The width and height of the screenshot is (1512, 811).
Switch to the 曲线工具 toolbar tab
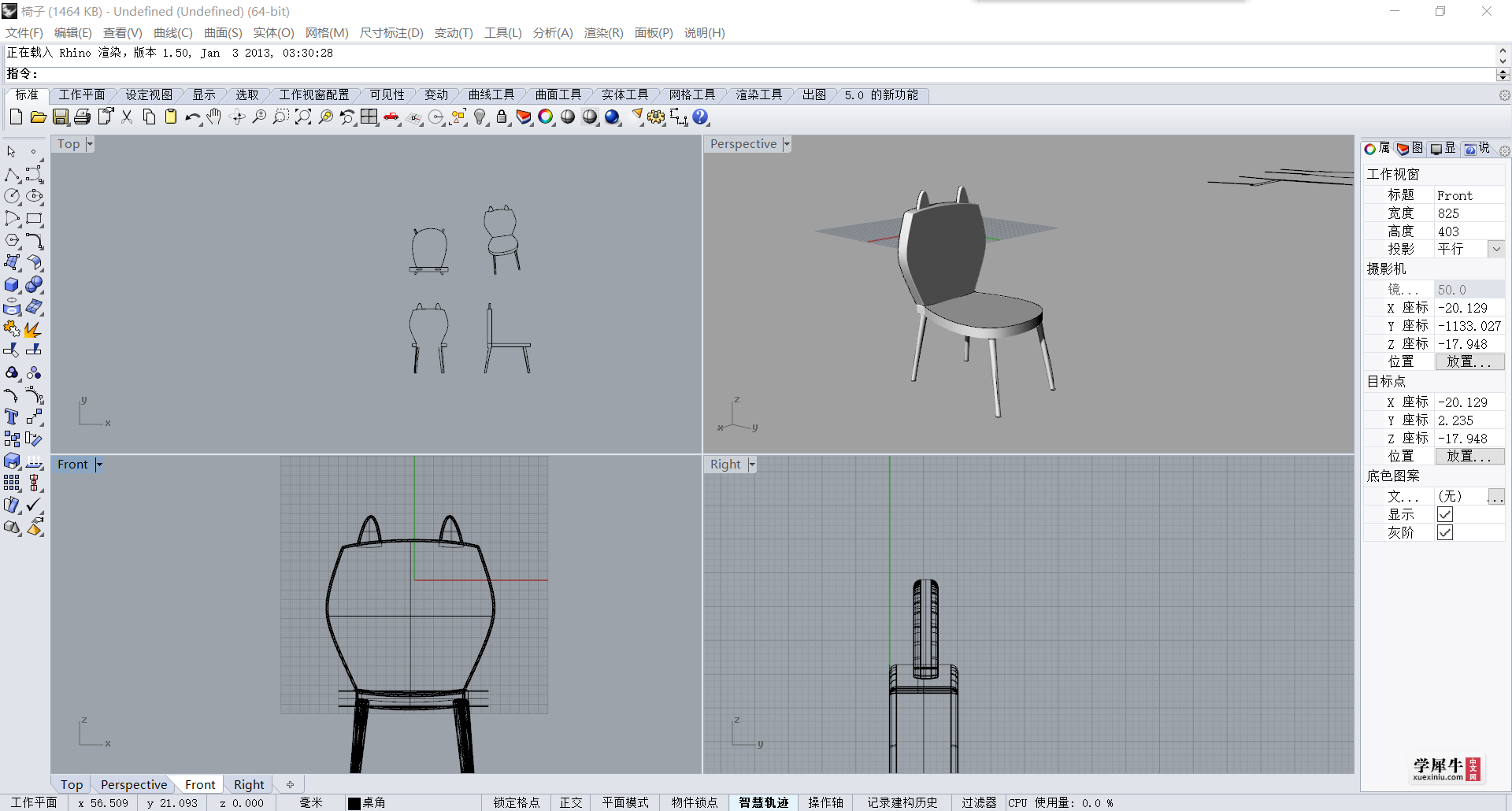(491, 94)
